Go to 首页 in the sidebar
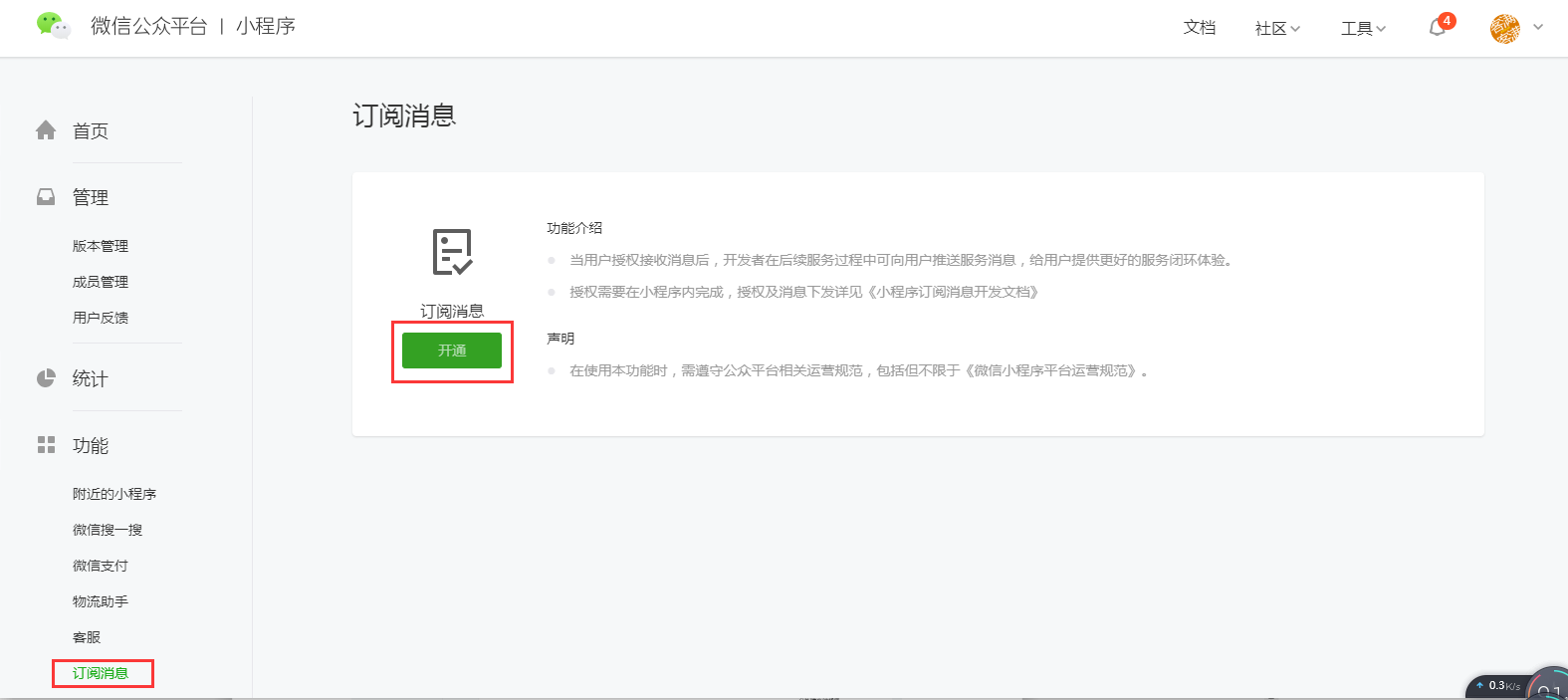Image resolution: width=1568 pixels, height=700 pixels. click(91, 130)
